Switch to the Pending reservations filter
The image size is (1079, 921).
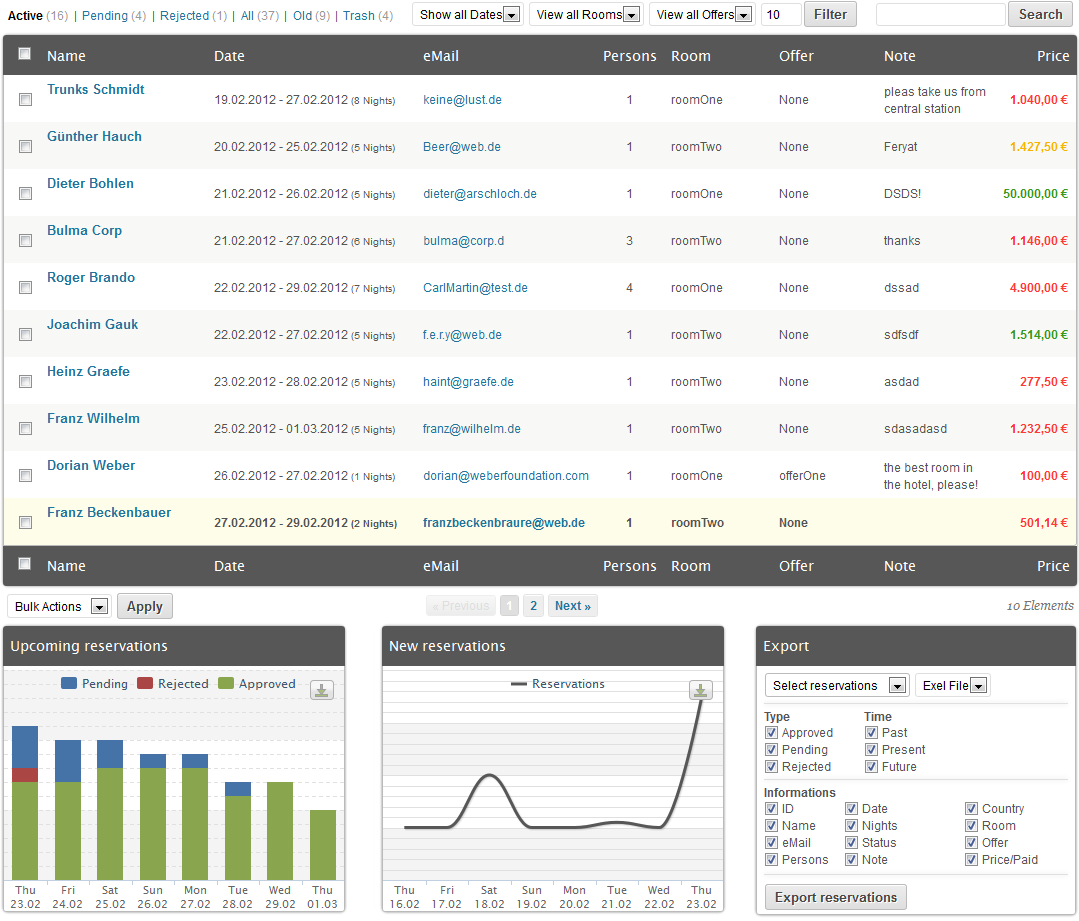(105, 16)
